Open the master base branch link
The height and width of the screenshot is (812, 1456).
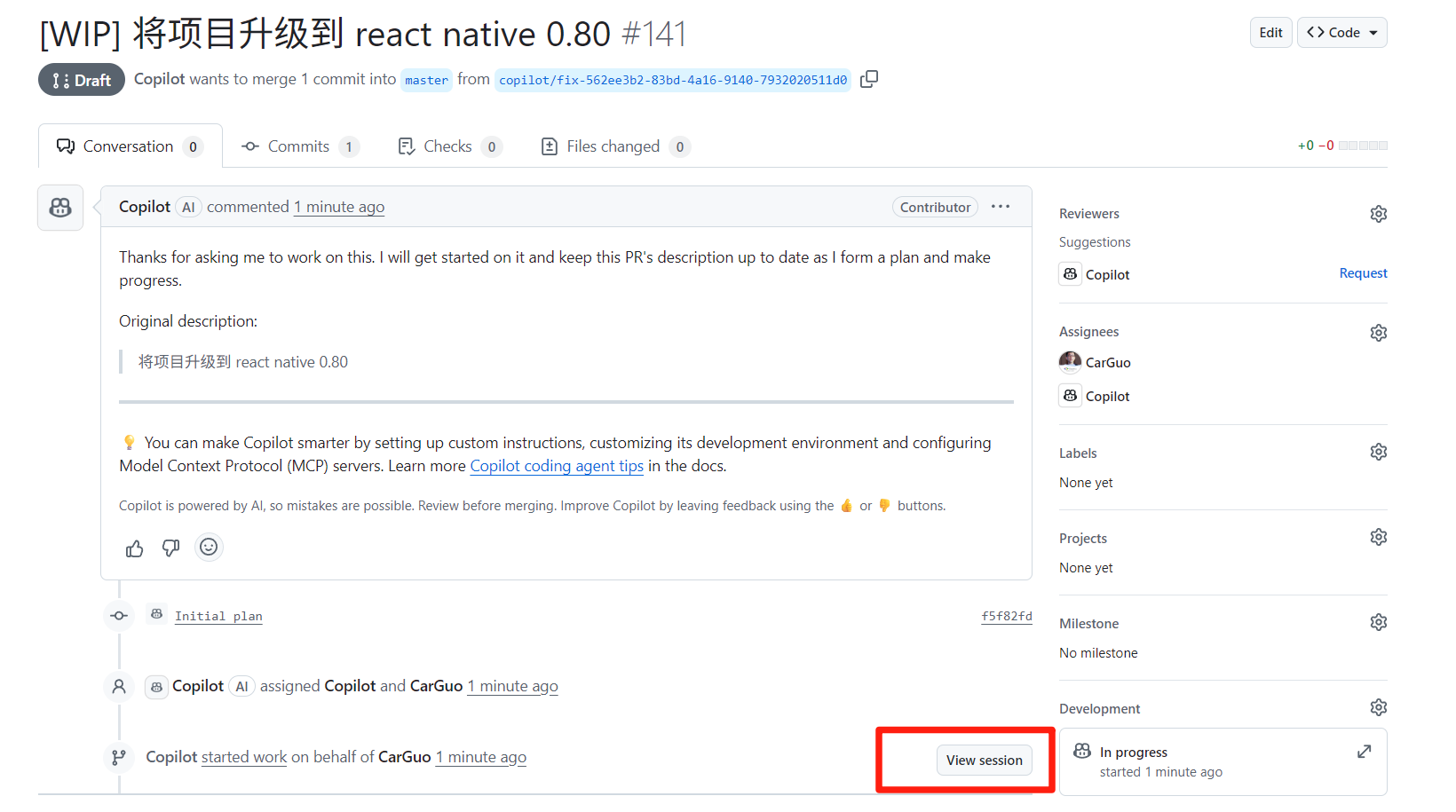(426, 80)
